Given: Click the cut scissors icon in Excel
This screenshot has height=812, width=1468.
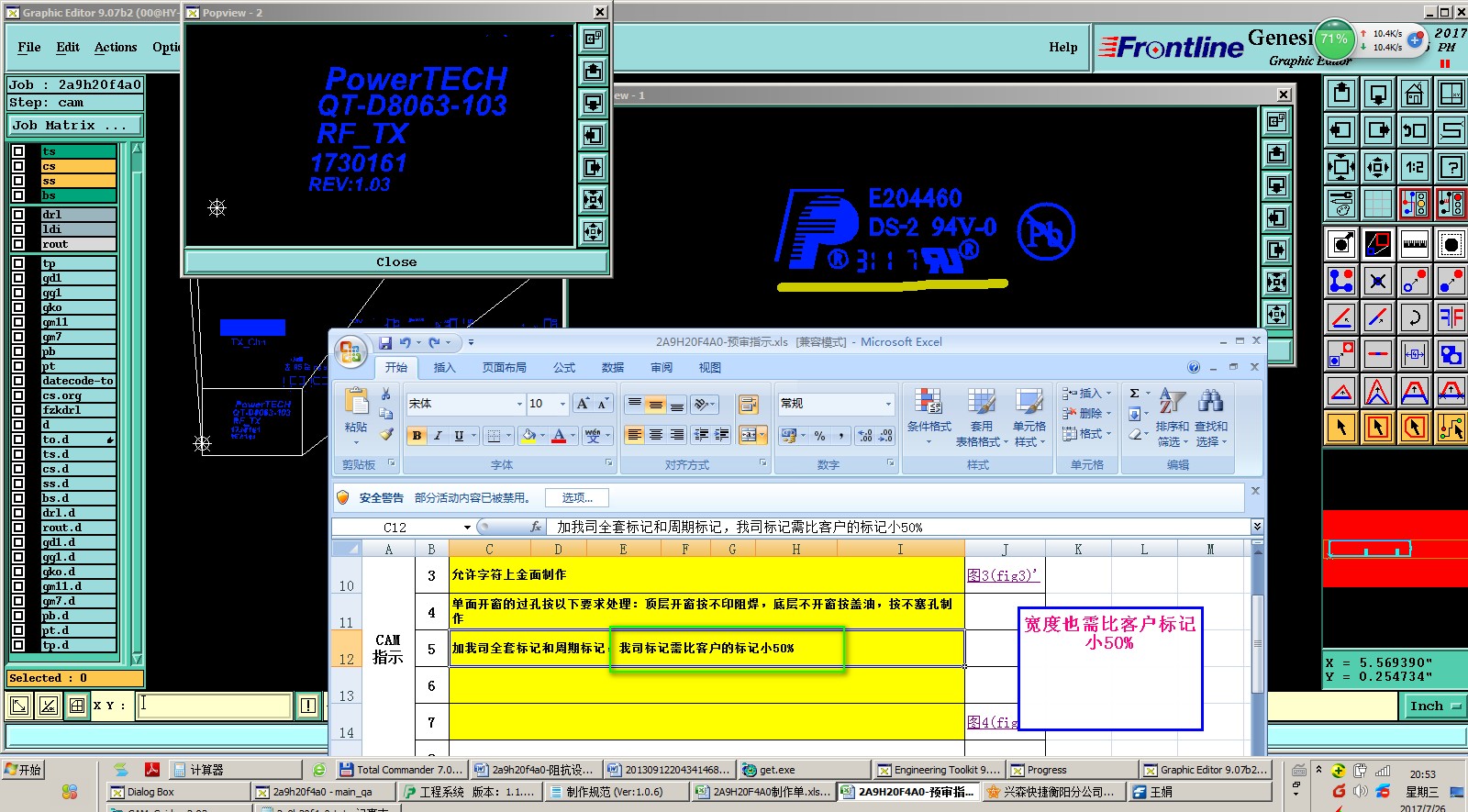Looking at the screenshot, I should click(x=386, y=394).
